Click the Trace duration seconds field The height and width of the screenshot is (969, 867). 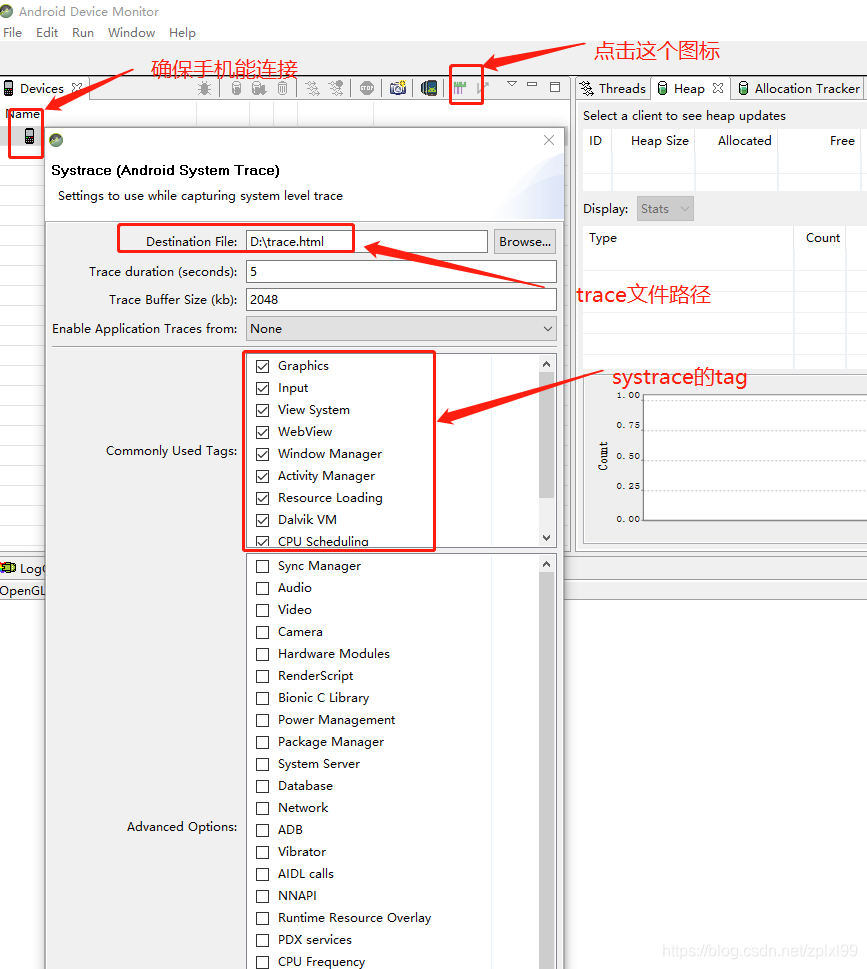(x=401, y=272)
